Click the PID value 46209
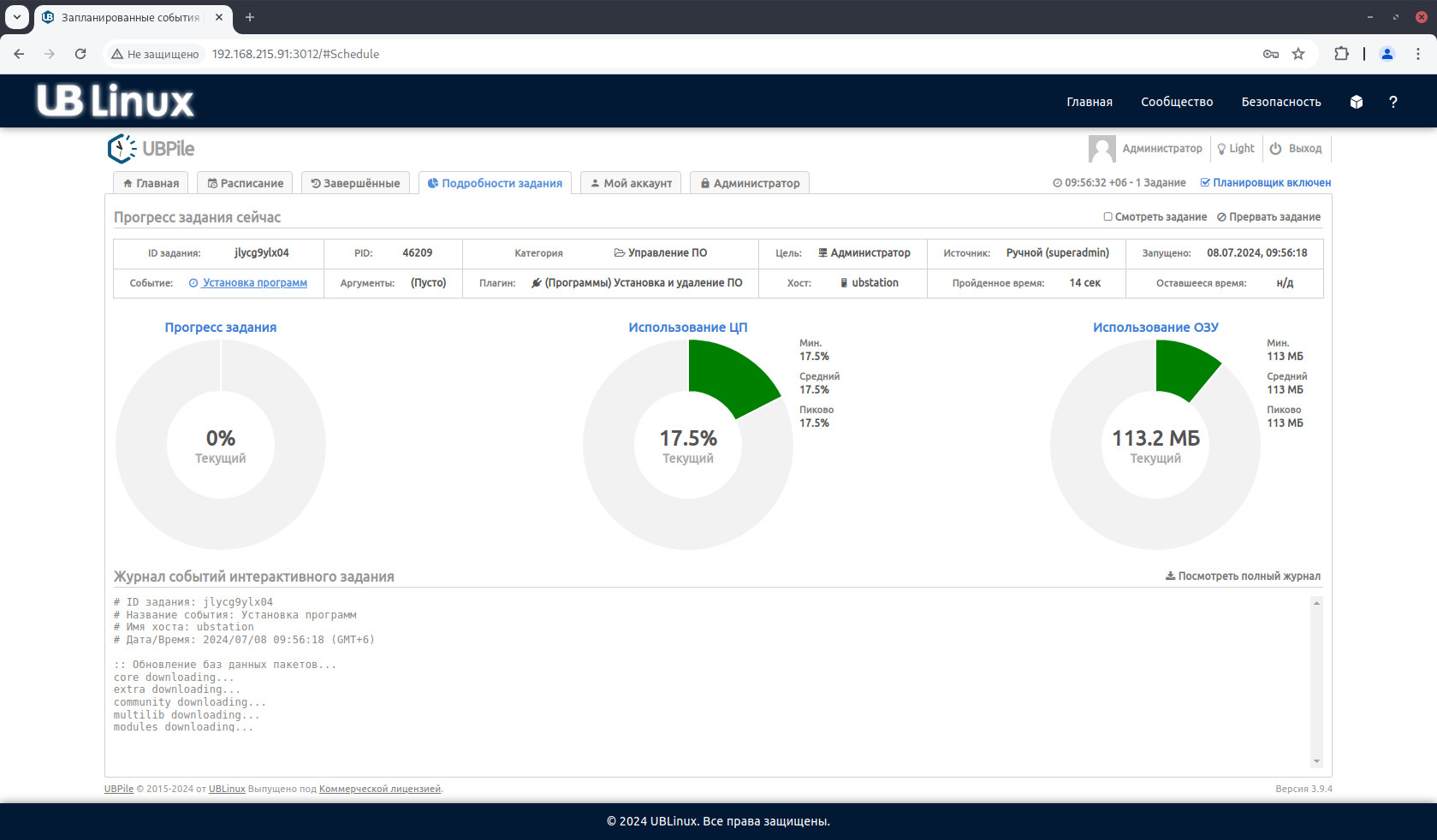This screenshot has width=1437, height=840. [x=418, y=253]
